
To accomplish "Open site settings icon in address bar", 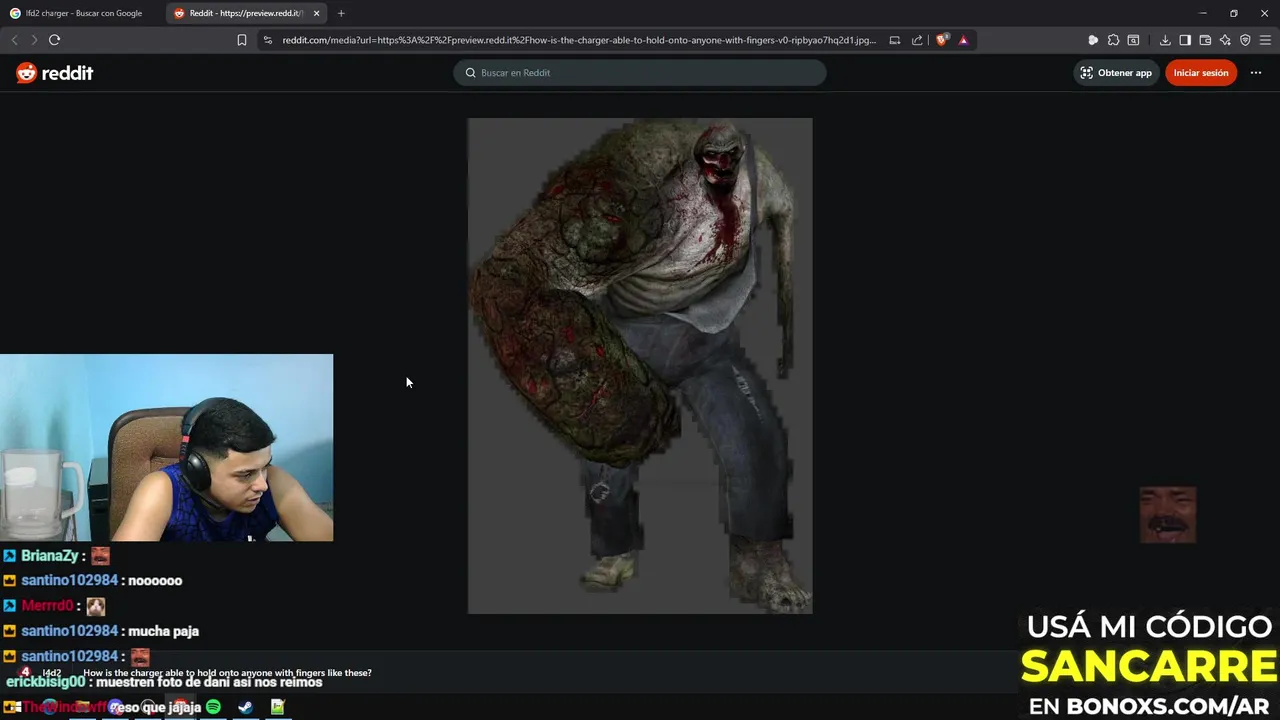I will [267, 40].
